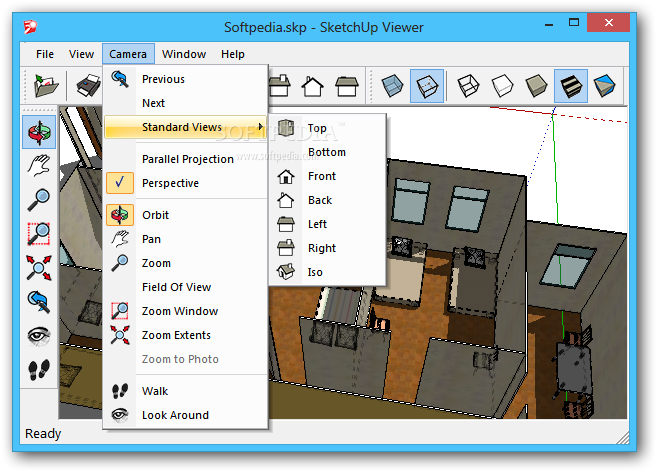Image resolution: width=657 pixels, height=472 pixels.
Task: Click the Open file toolbar icon
Action: (46, 86)
